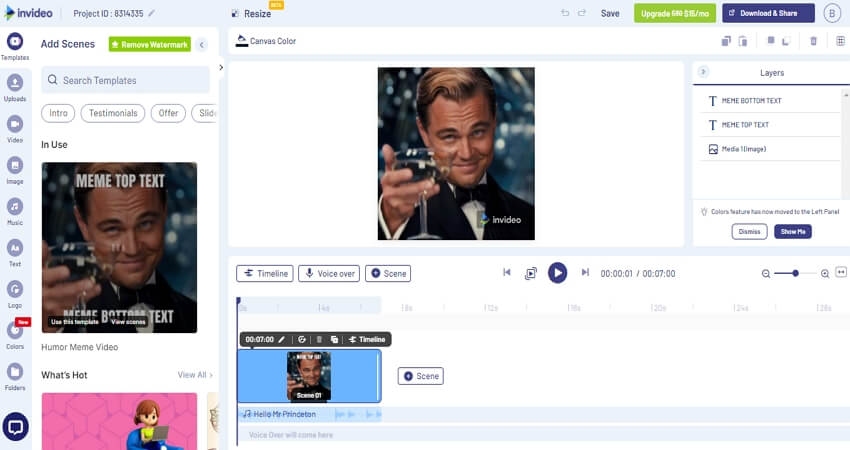This screenshot has width=850, height=450.
Task: Open the Image library in sidebar
Action: point(15,170)
